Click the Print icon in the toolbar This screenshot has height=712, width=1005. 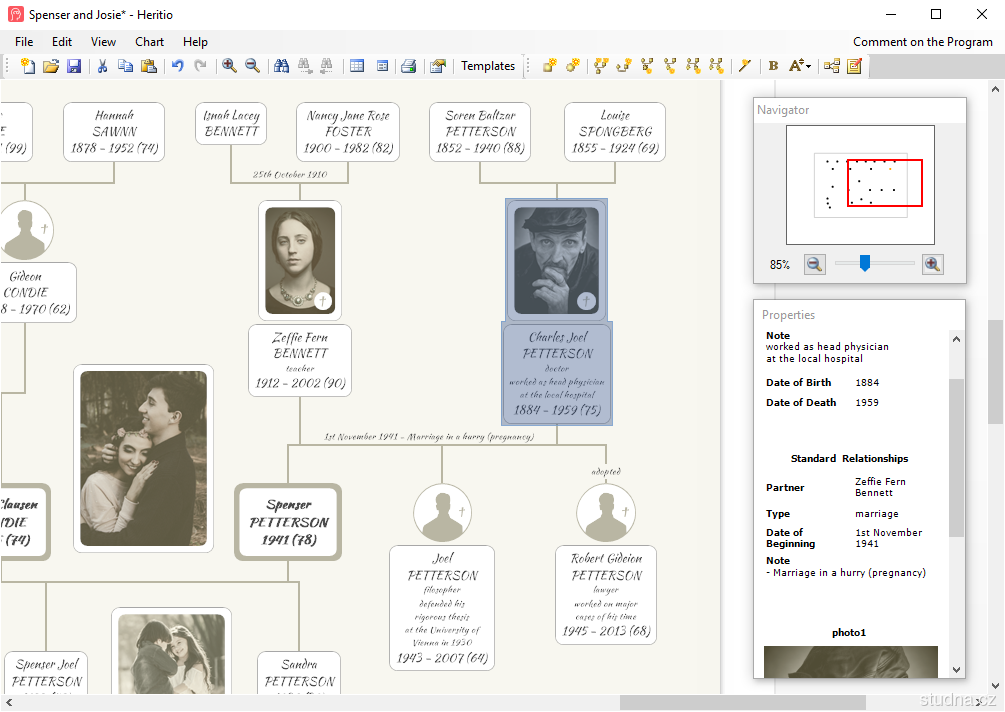(x=408, y=66)
